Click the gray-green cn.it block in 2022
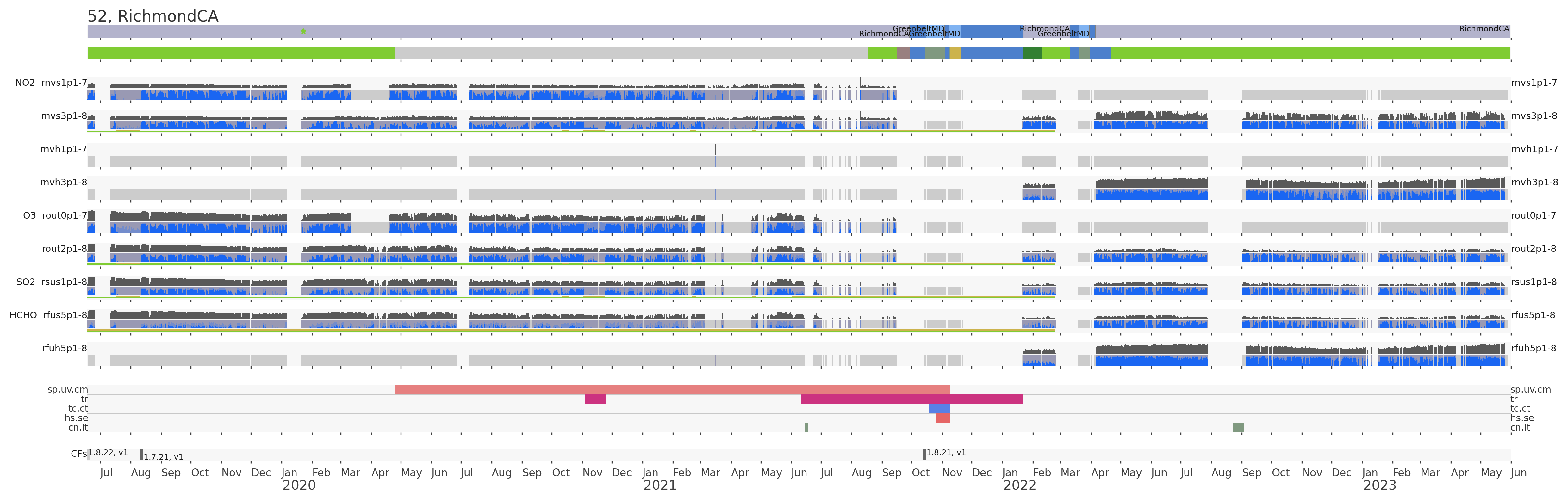The image size is (1568, 502). coord(1237,428)
